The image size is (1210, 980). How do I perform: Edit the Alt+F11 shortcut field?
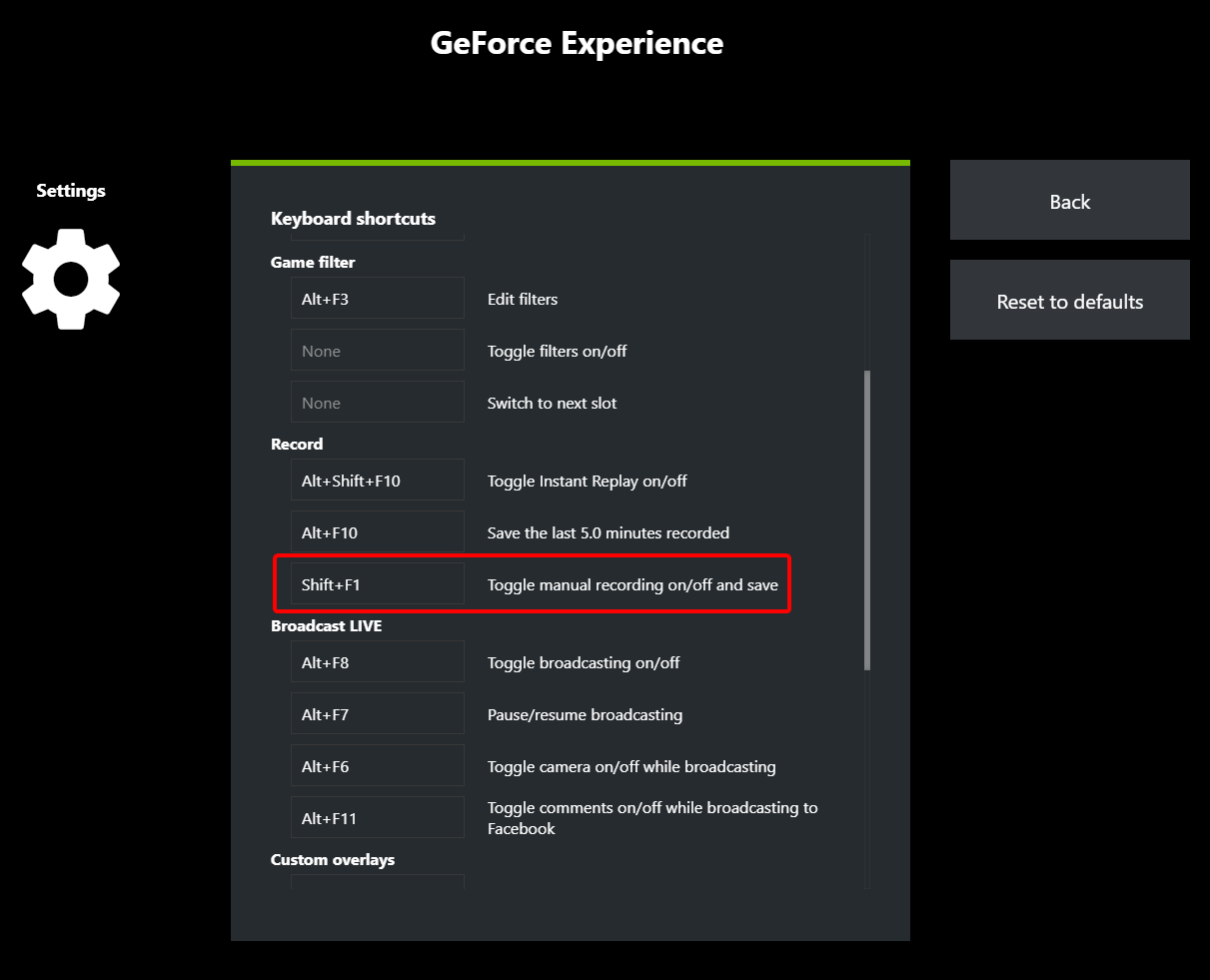coord(378,817)
